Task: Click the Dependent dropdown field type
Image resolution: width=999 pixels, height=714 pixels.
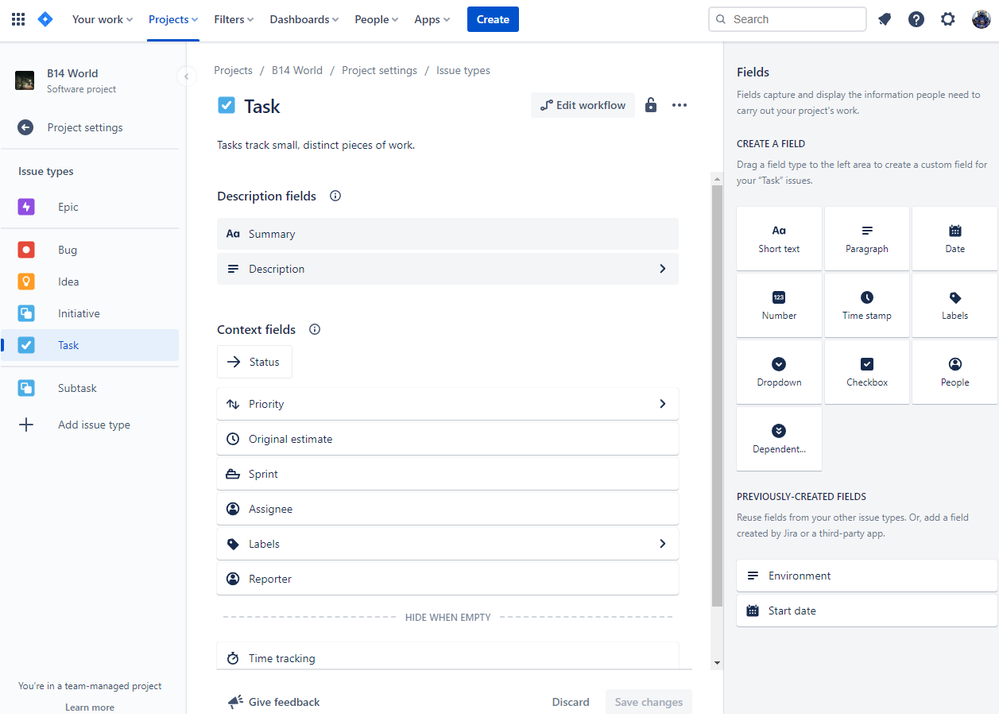Action: [x=779, y=439]
